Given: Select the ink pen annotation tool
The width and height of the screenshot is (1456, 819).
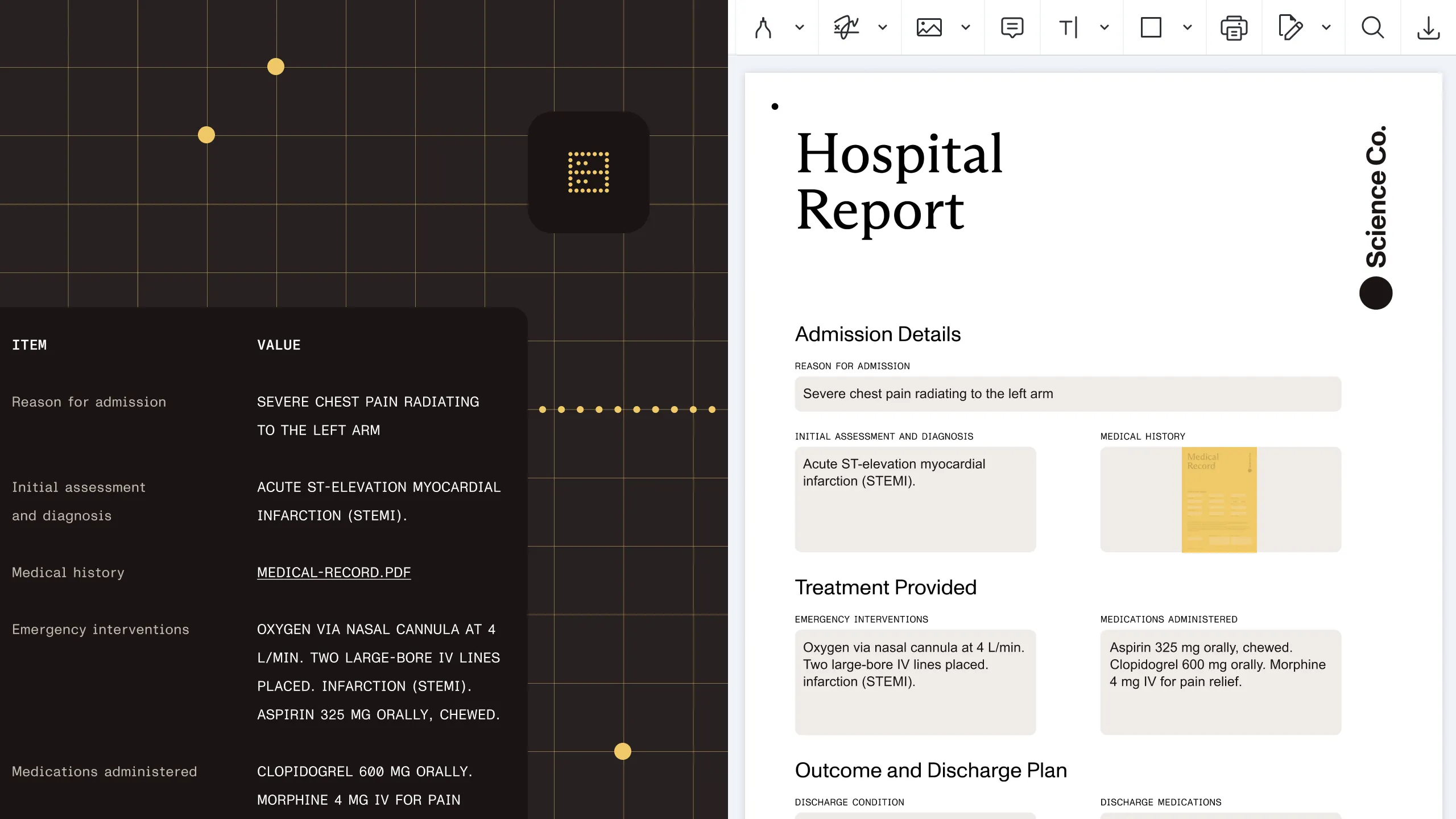Looking at the screenshot, I should click(x=763, y=27).
